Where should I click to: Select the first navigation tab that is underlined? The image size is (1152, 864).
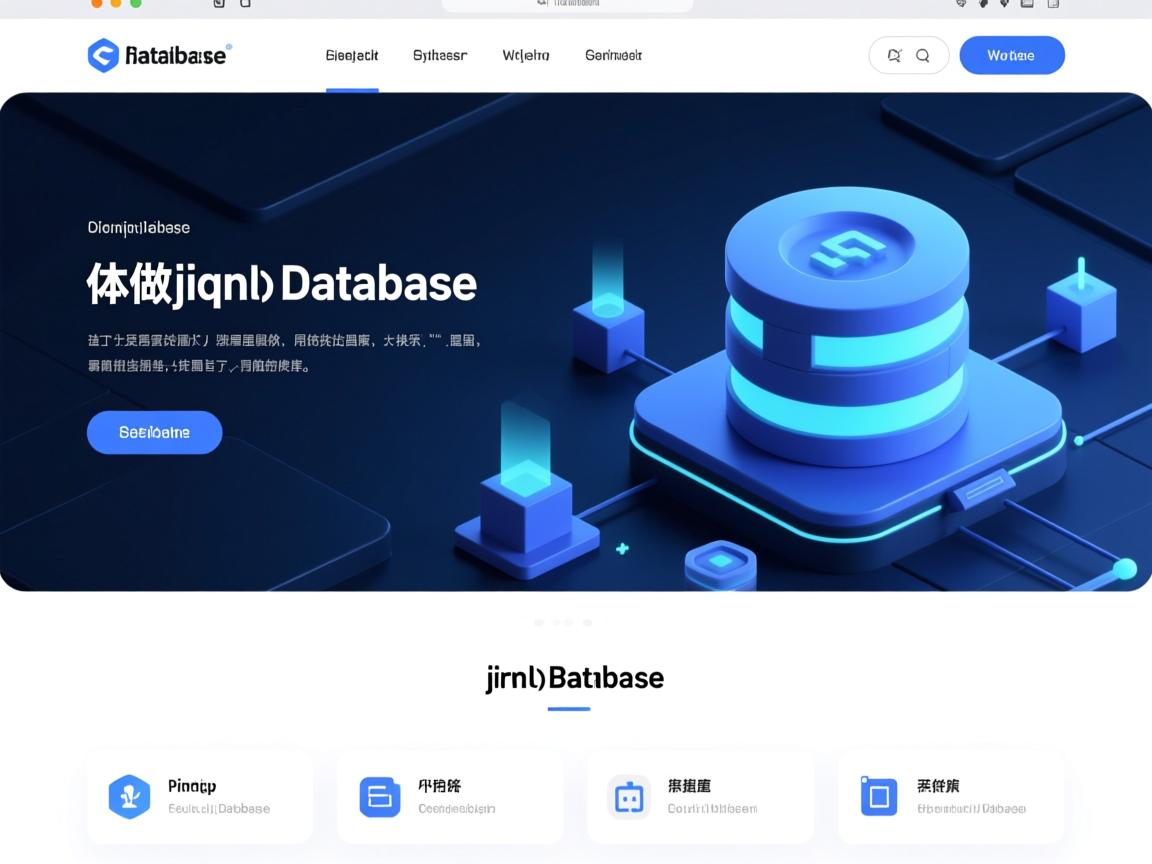click(x=351, y=55)
